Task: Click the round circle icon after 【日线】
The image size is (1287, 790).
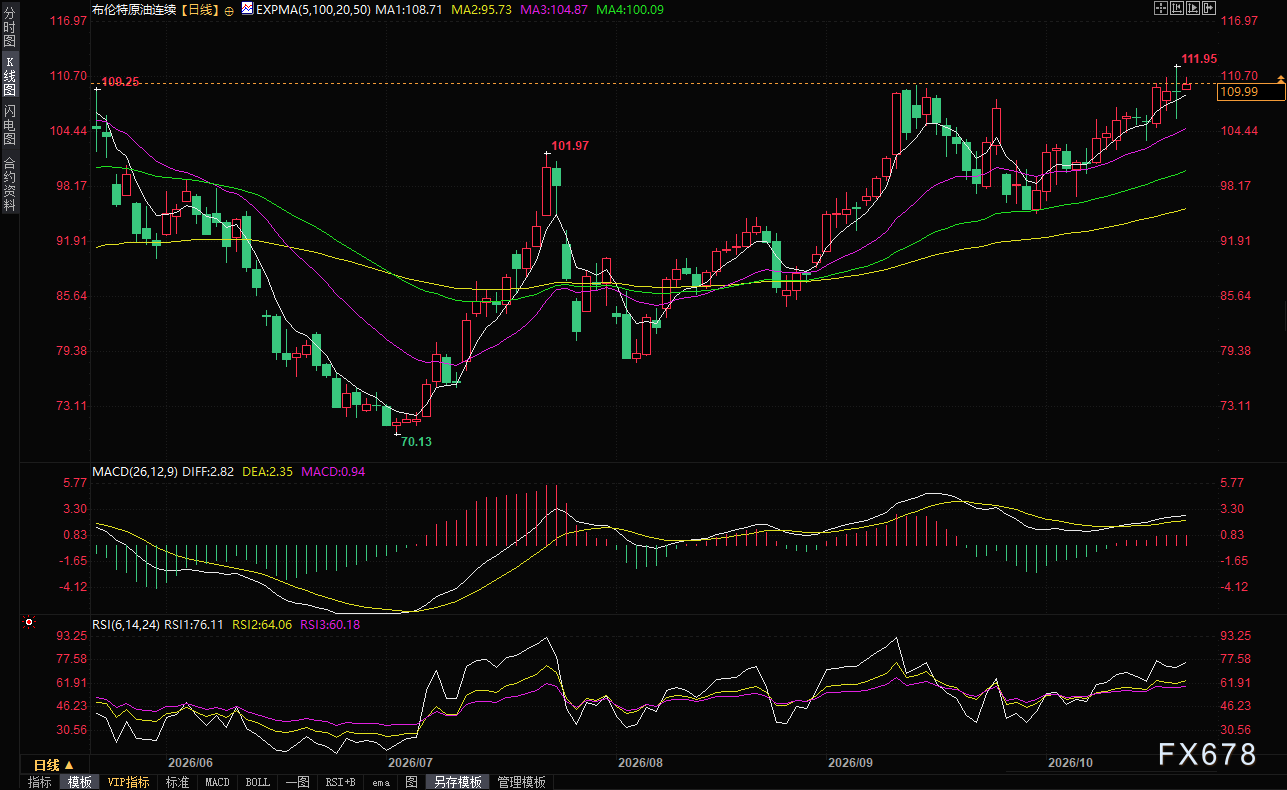Action: point(230,9)
